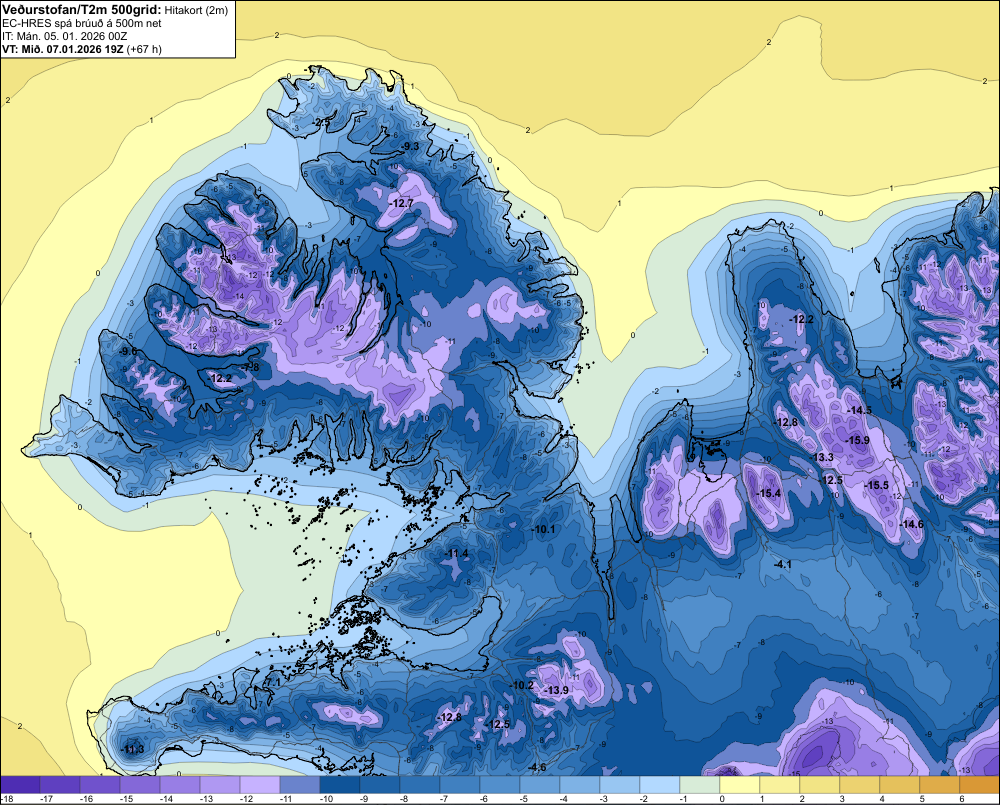Click the -9.6 temperature value on the map
The height and width of the screenshot is (805, 1000).
point(128,351)
